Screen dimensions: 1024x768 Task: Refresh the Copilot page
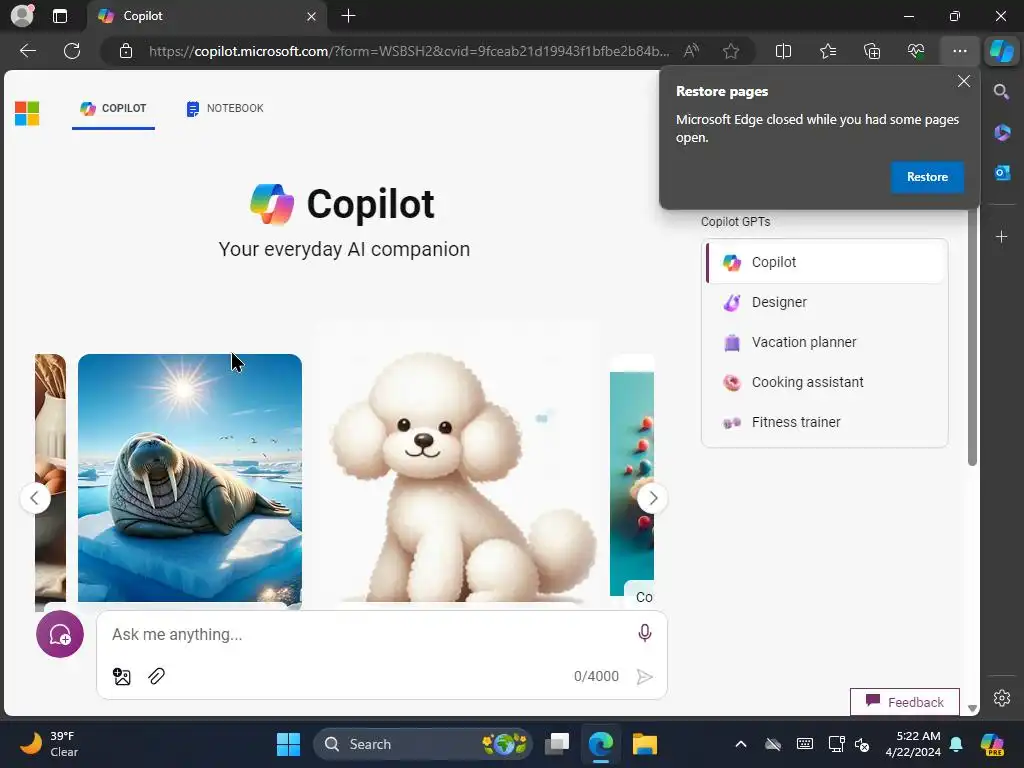click(72, 51)
